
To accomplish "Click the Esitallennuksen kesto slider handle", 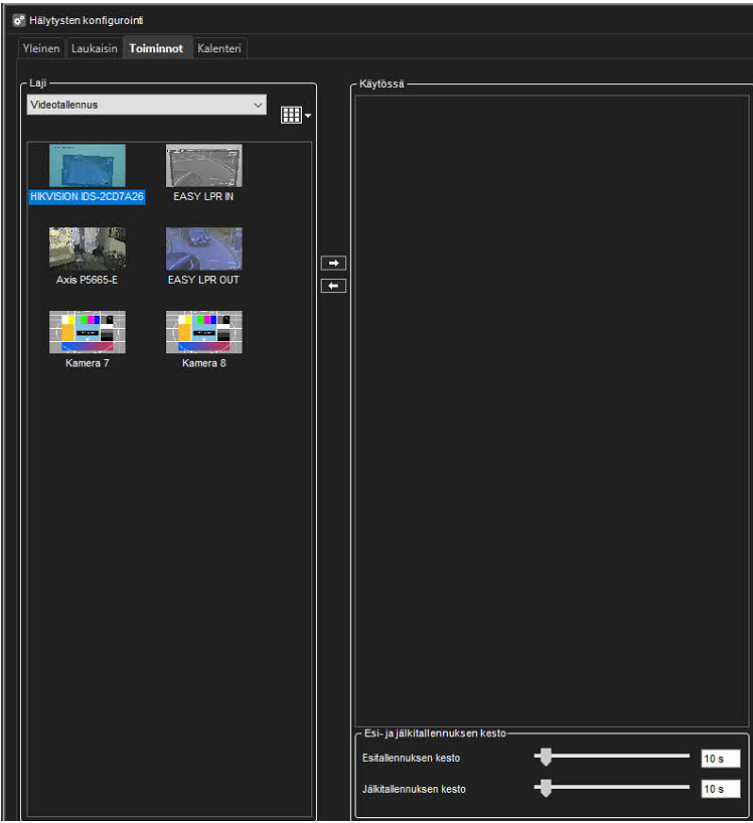I will click(545, 758).
